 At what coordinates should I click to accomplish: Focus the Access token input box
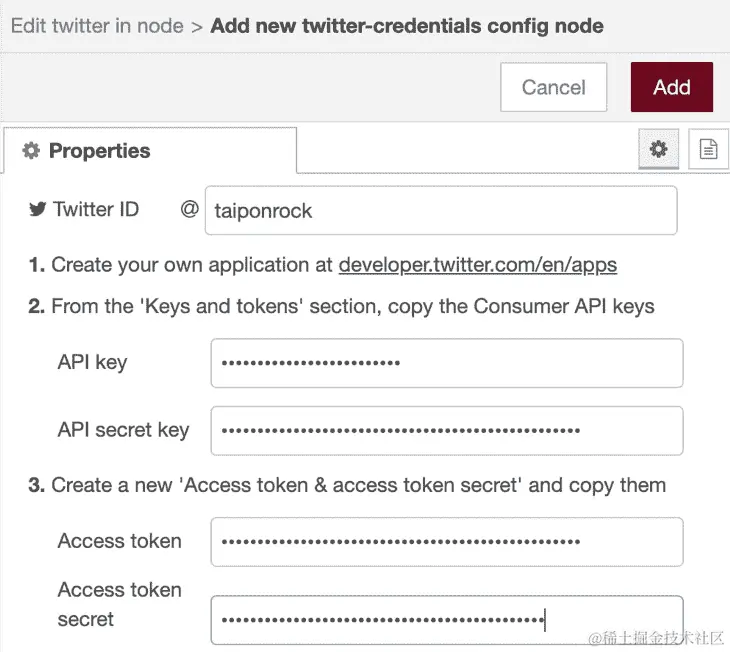[446, 542]
